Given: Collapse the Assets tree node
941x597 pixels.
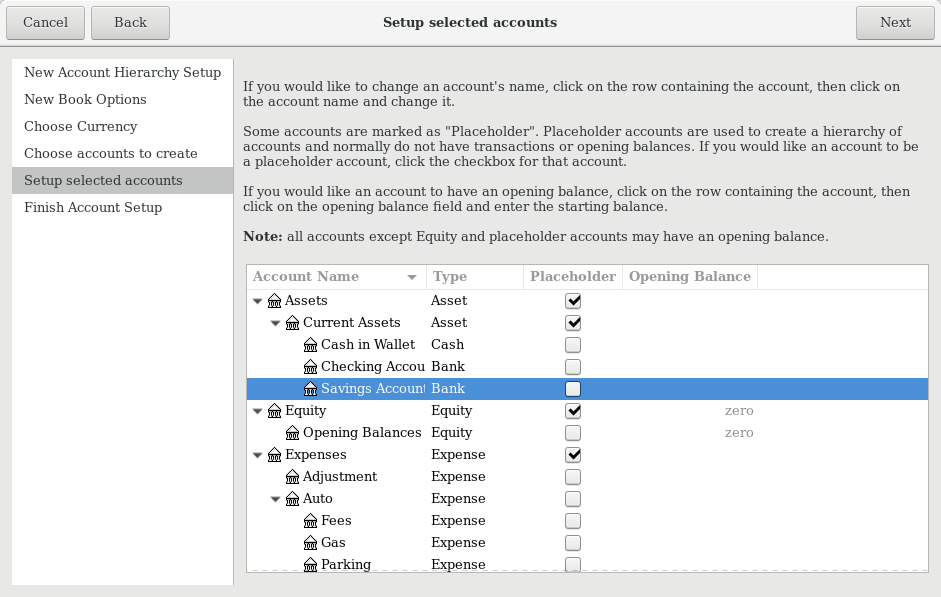Looking at the screenshot, I should (258, 301).
